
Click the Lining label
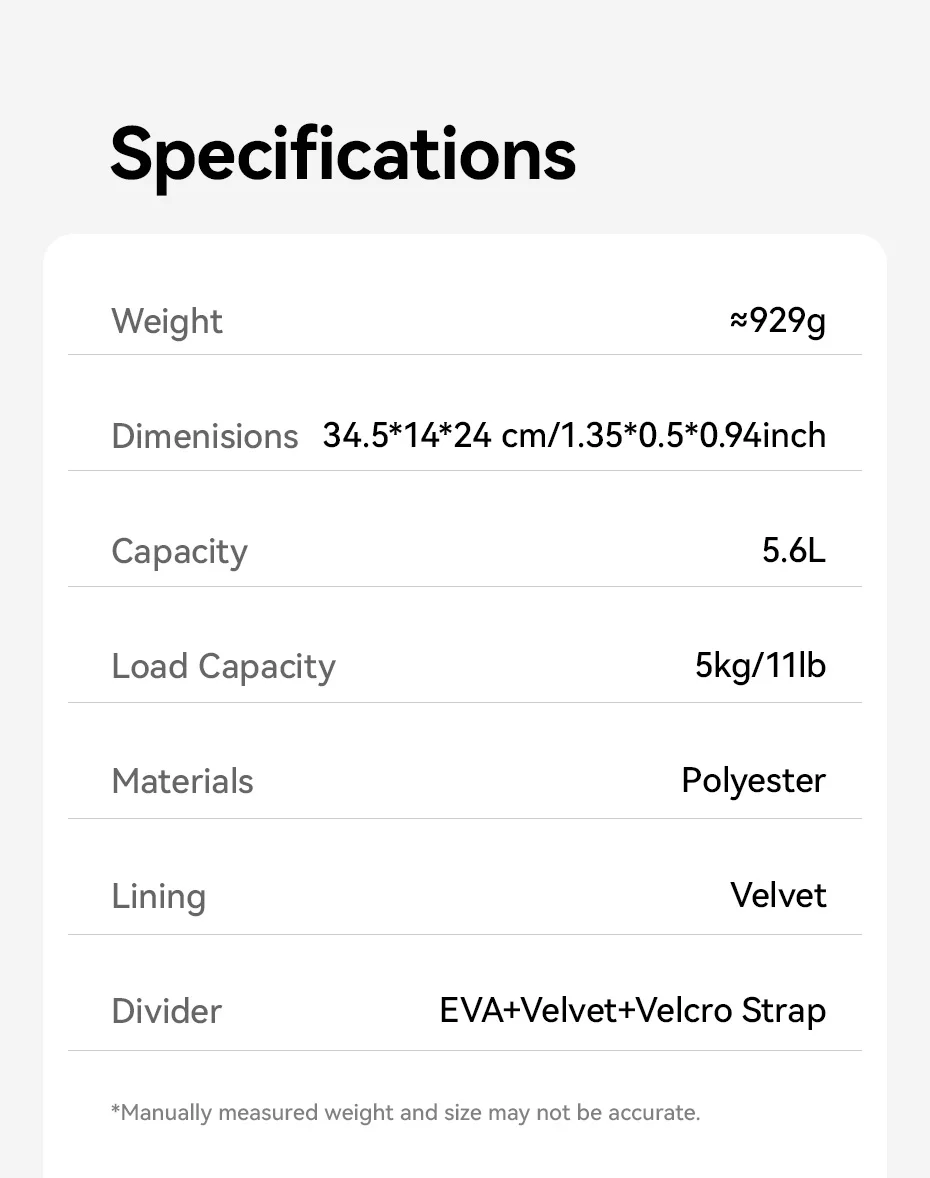click(158, 897)
